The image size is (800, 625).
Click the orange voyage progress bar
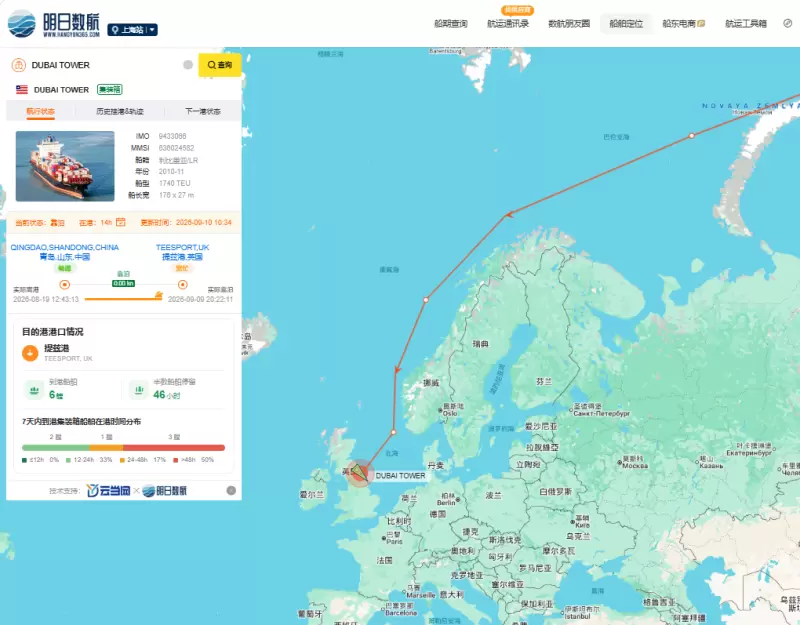click(123, 299)
